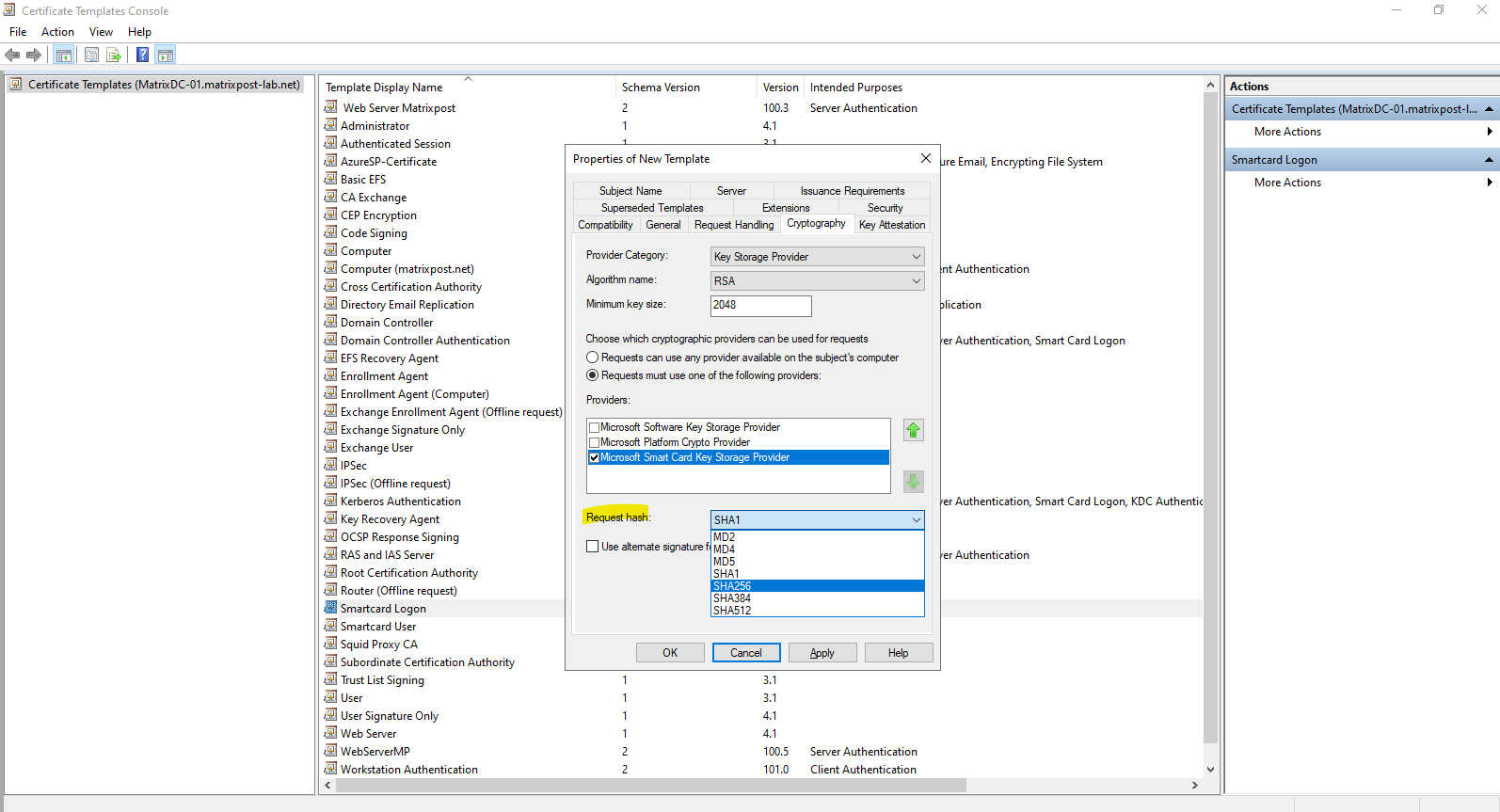The image size is (1500, 812).
Task: Choose MD5 from the Request hash list
Action: click(x=818, y=562)
